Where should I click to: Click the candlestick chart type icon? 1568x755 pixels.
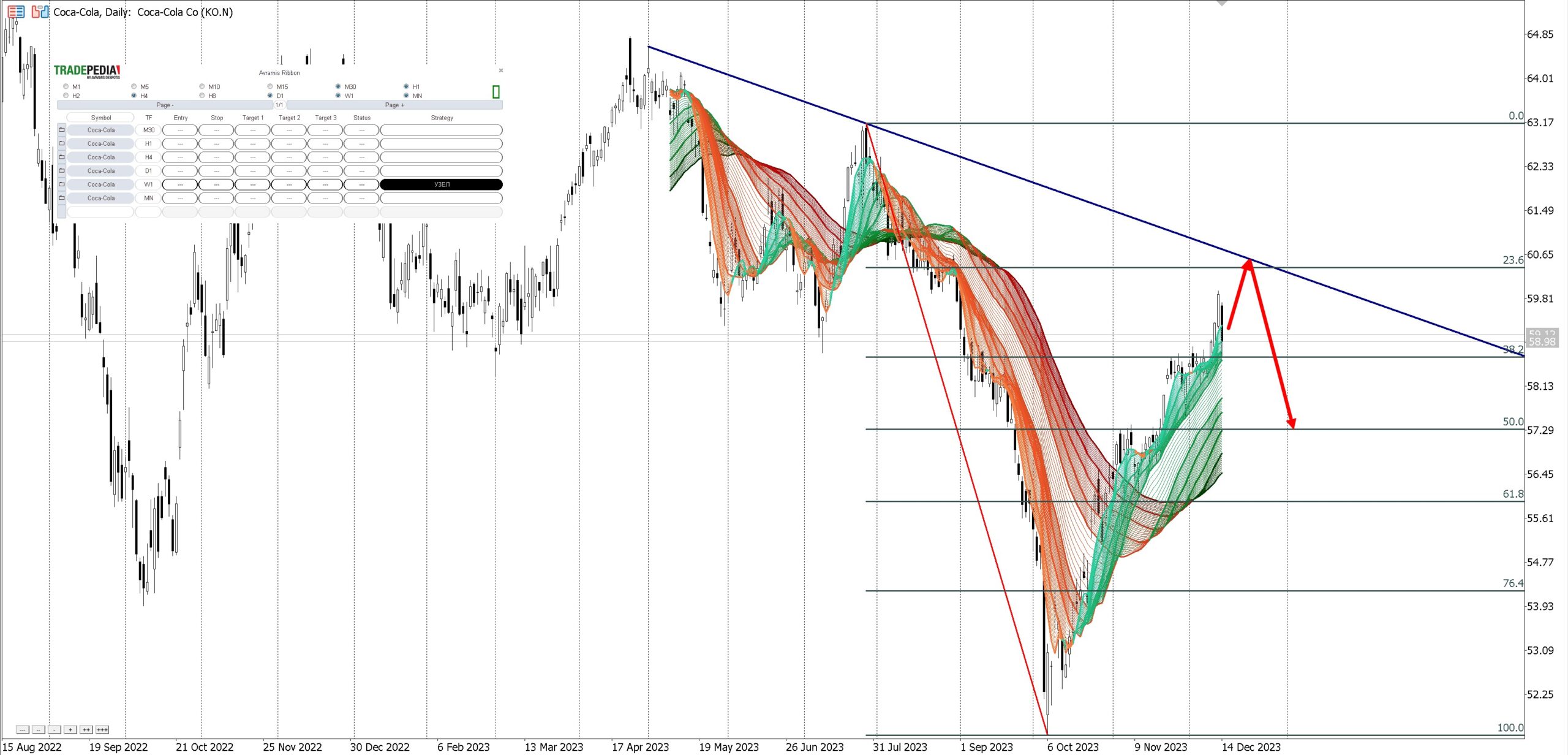[x=40, y=12]
